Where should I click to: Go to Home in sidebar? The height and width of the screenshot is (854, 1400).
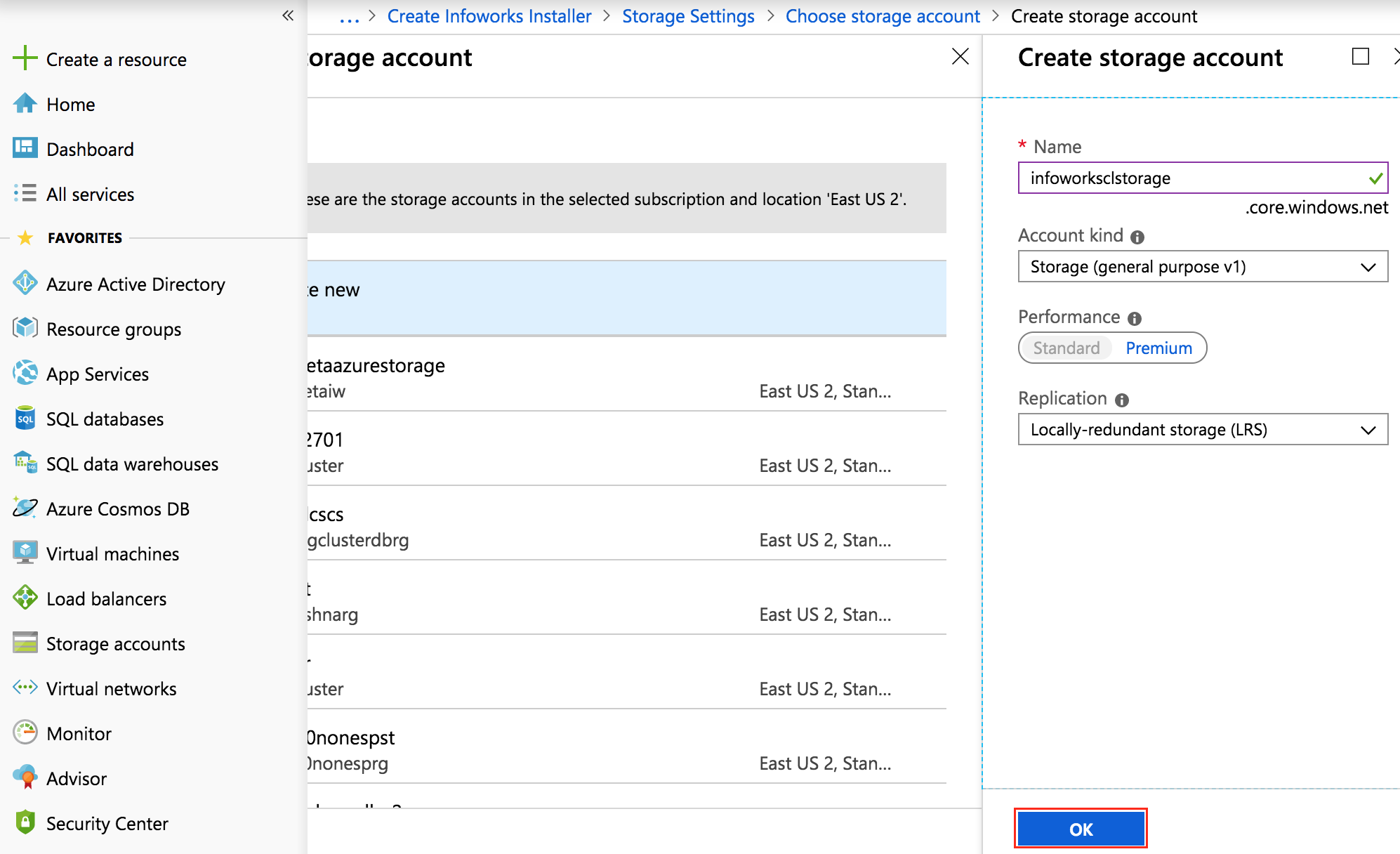click(71, 104)
